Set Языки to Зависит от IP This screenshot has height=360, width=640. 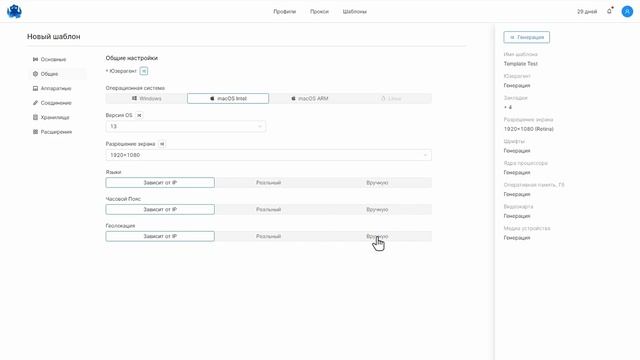coord(160,182)
